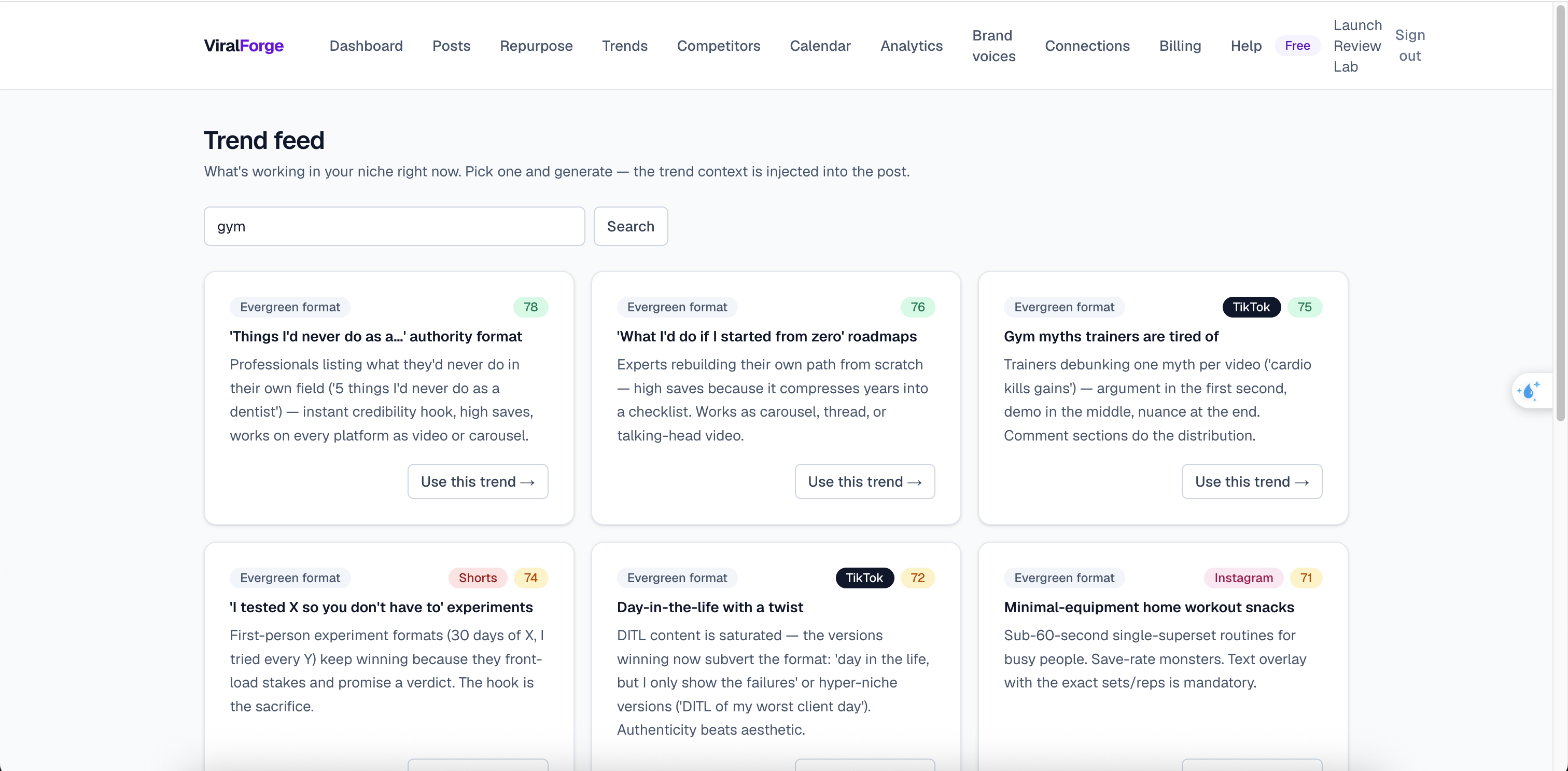Use the Gym myths trend

tap(1252, 481)
